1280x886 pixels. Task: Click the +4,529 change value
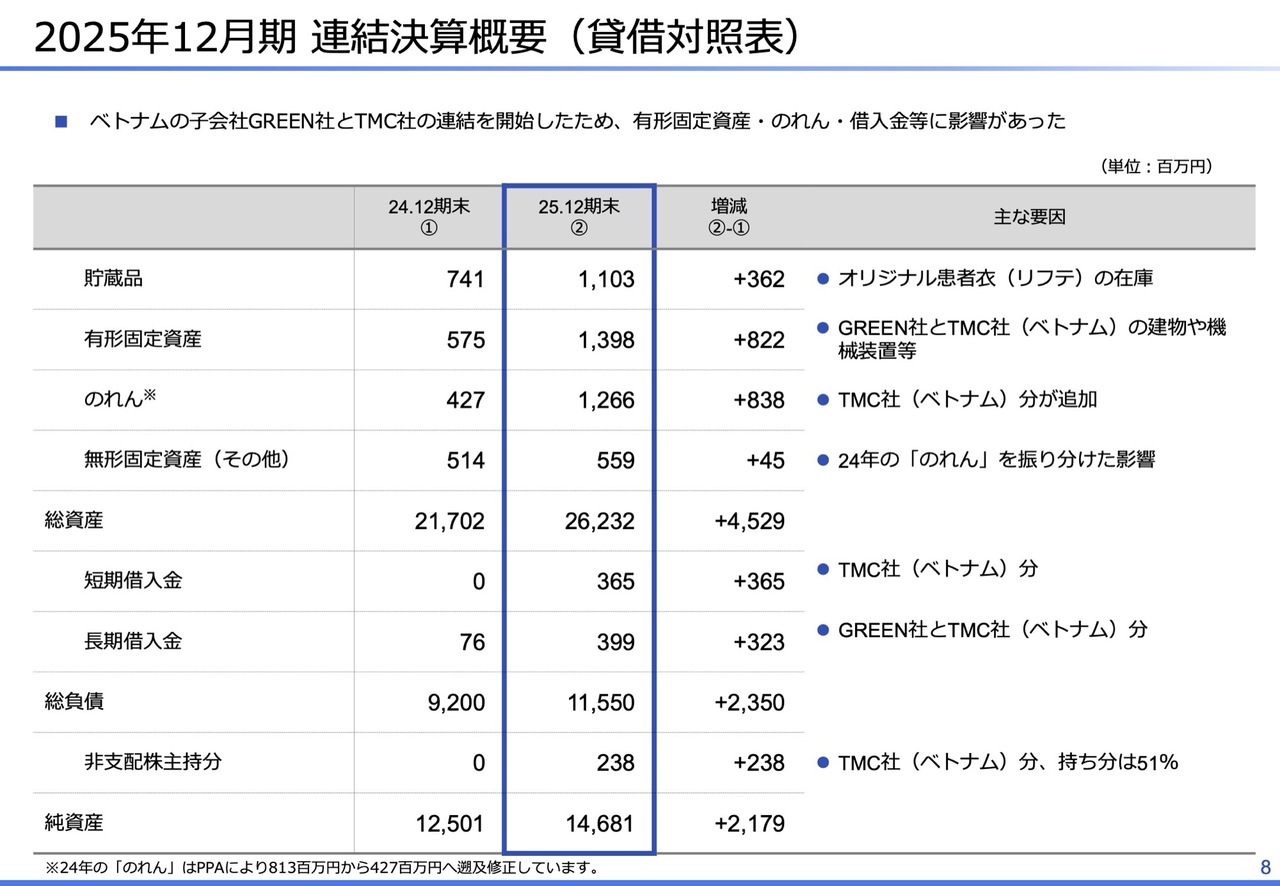pyautogui.click(x=750, y=521)
